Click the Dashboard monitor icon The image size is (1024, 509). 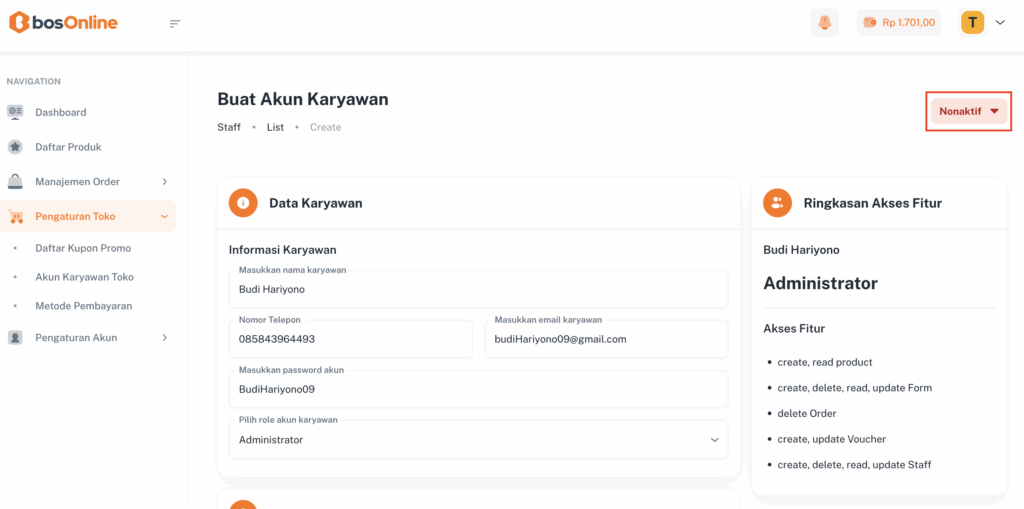pos(15,112)
